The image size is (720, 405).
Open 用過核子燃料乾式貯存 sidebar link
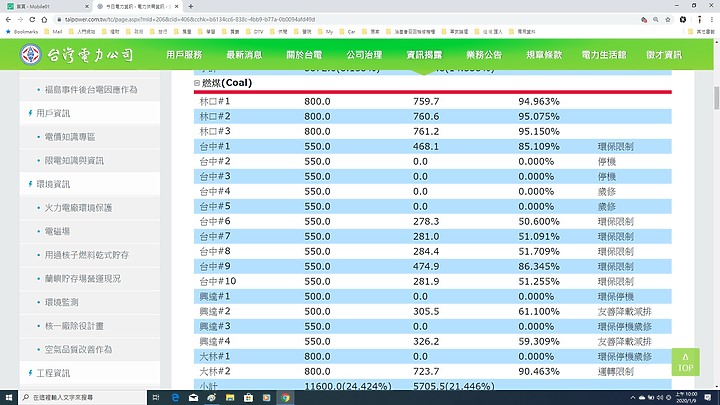click(87, 255)
